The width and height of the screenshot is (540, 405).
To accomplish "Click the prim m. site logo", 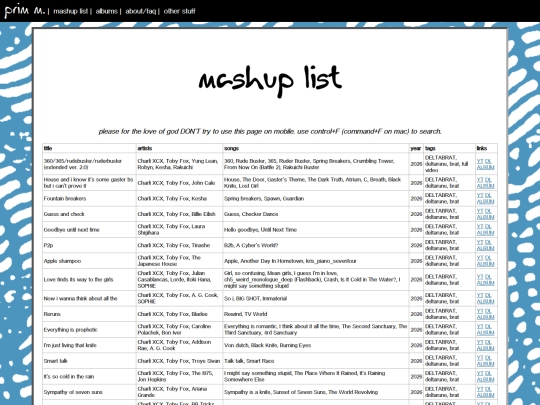I will [x=24, y=10].
